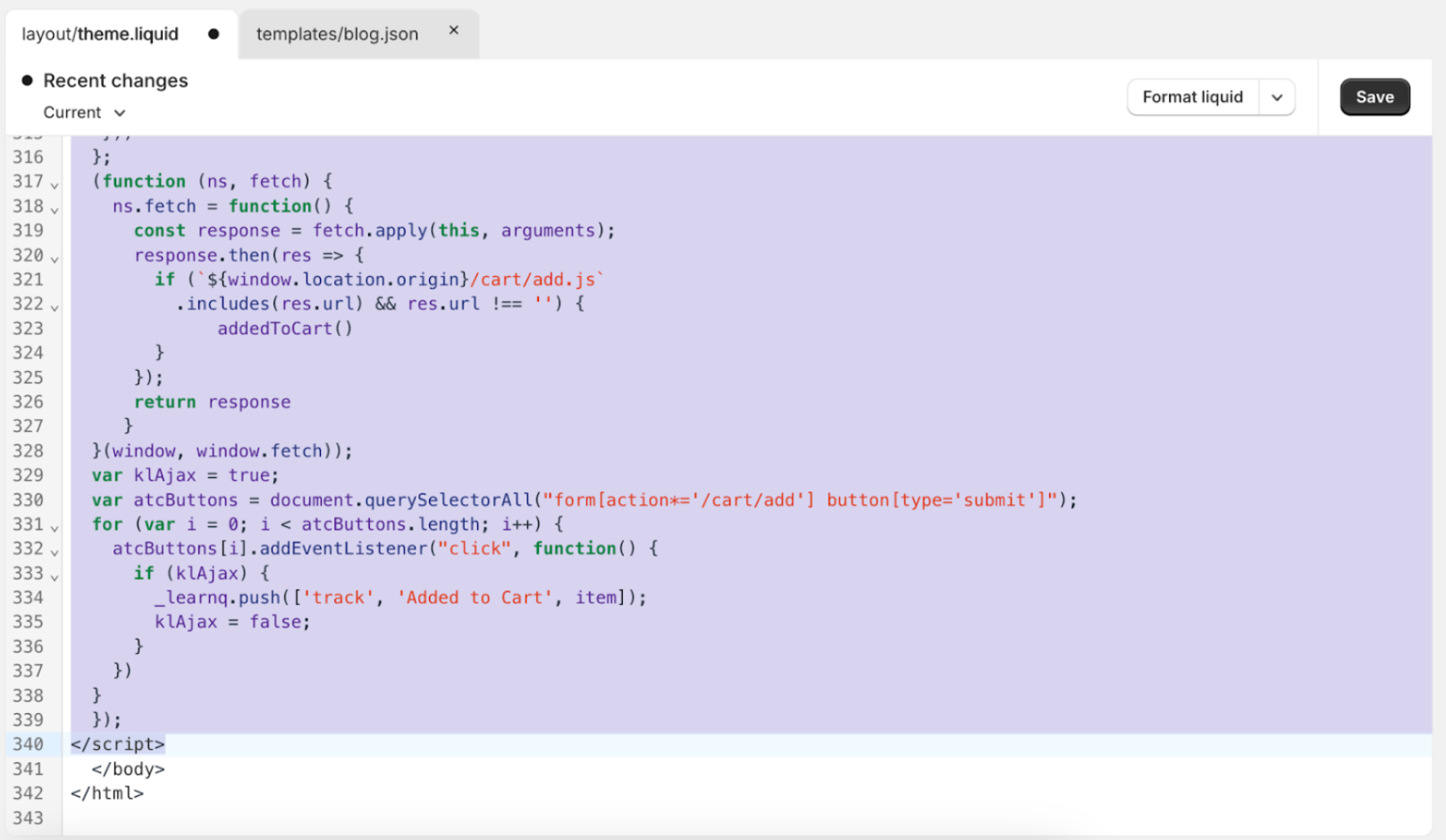Screen dimensions: 1446x840
Task: Open the Format liquid dropdown arrow
Action: 1277,97
